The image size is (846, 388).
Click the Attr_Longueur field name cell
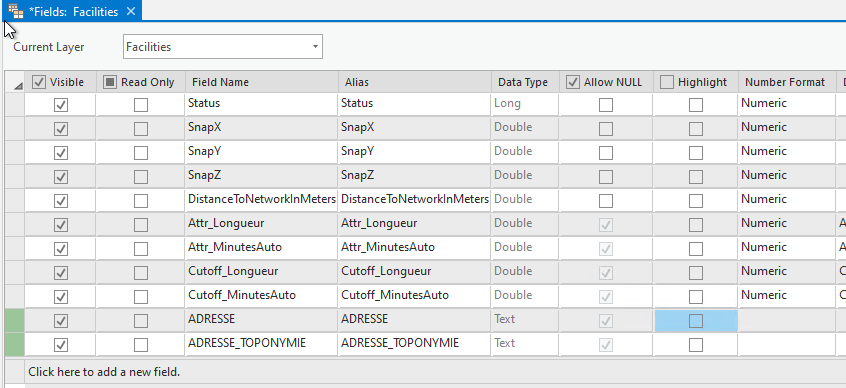261,223
